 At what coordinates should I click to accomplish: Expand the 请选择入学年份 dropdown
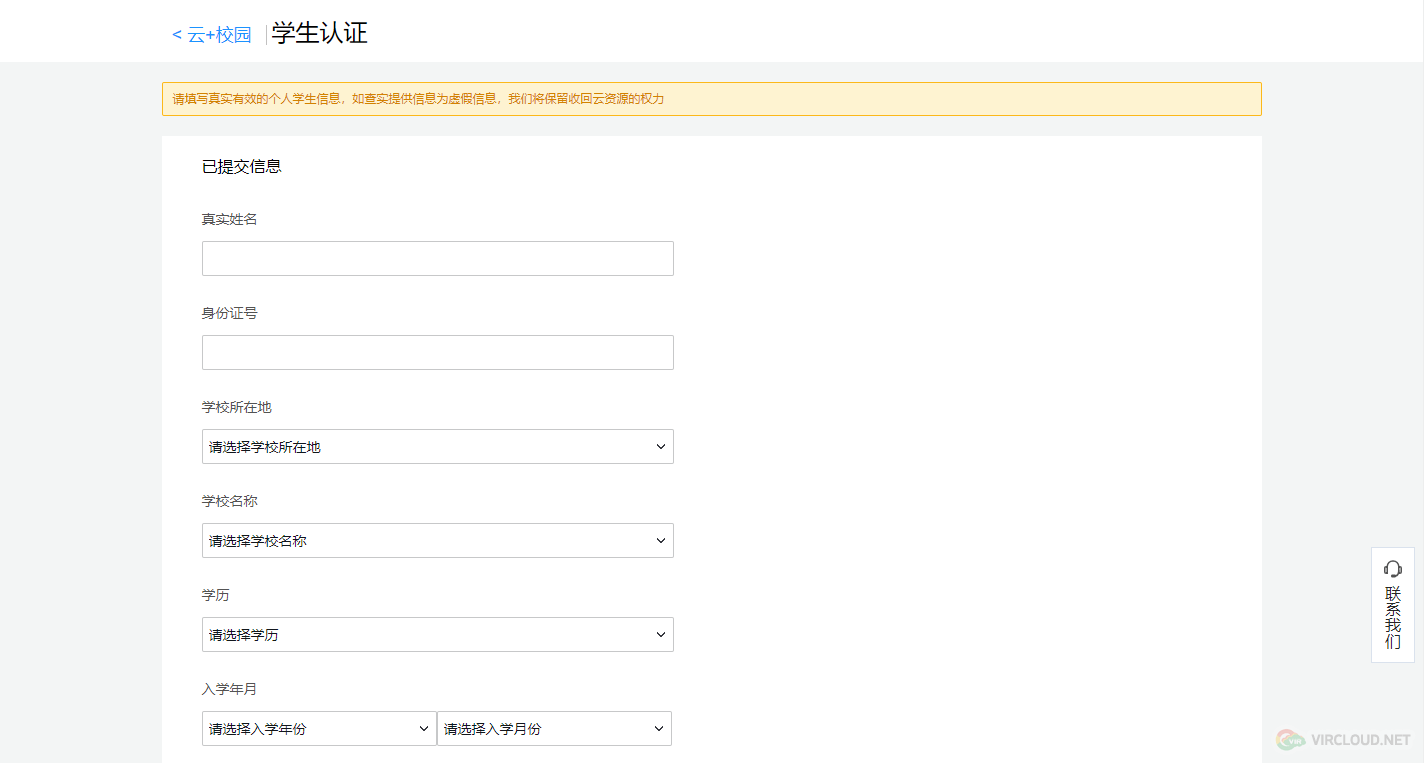tap(319, 728)
